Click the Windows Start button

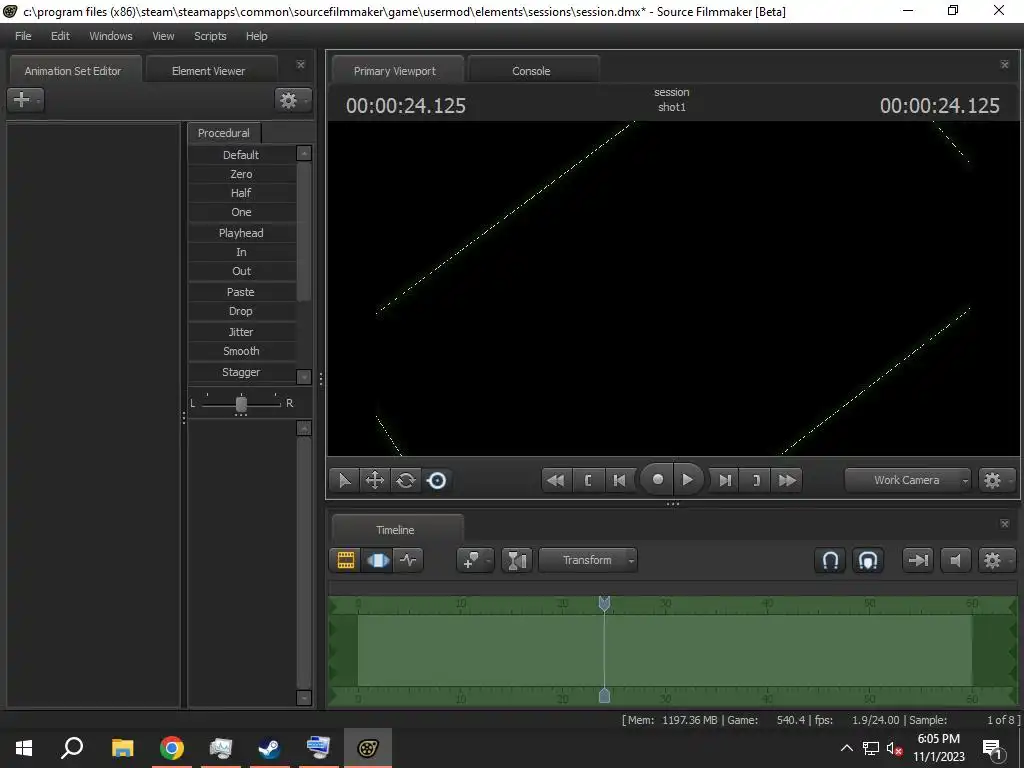click(x=24, y=748)
